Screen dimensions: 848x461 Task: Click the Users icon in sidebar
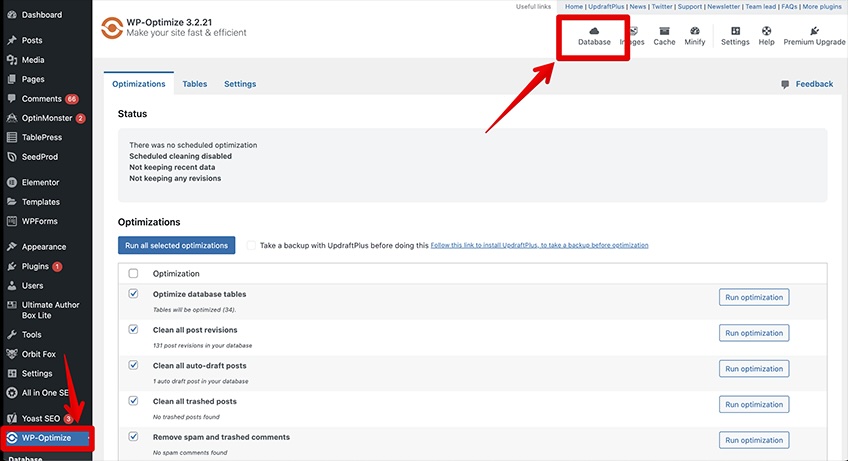12,286
